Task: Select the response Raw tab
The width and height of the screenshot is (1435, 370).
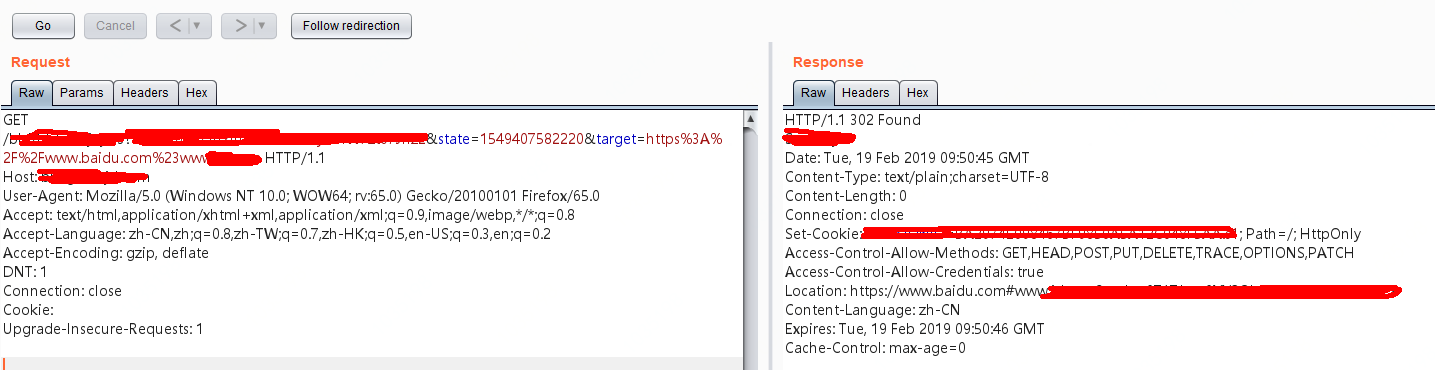Action: (814, 93)
